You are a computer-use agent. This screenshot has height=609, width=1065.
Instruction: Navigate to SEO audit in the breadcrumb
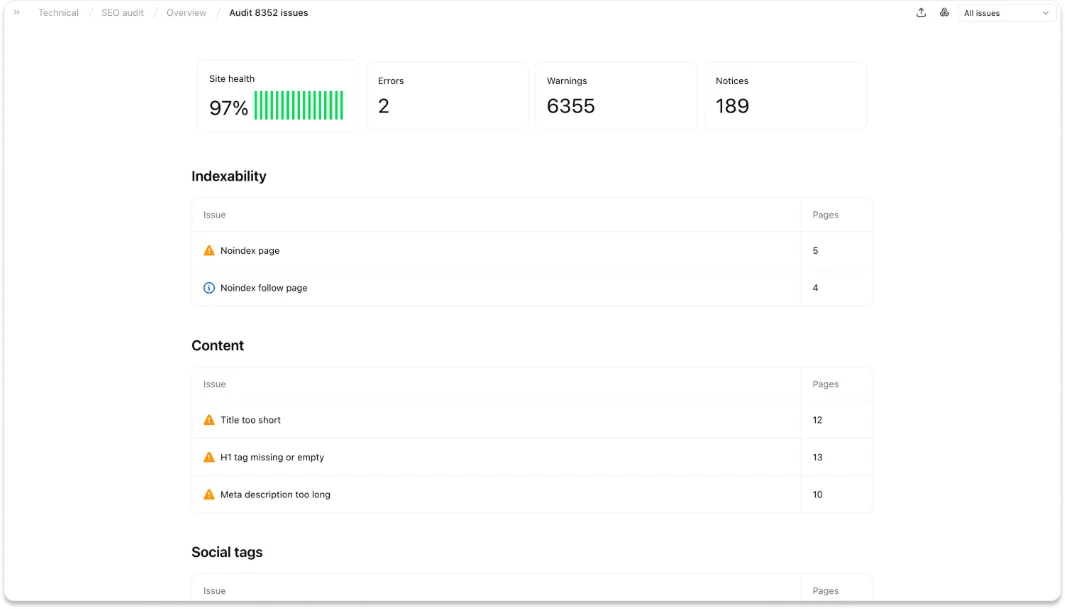point(120,12)
